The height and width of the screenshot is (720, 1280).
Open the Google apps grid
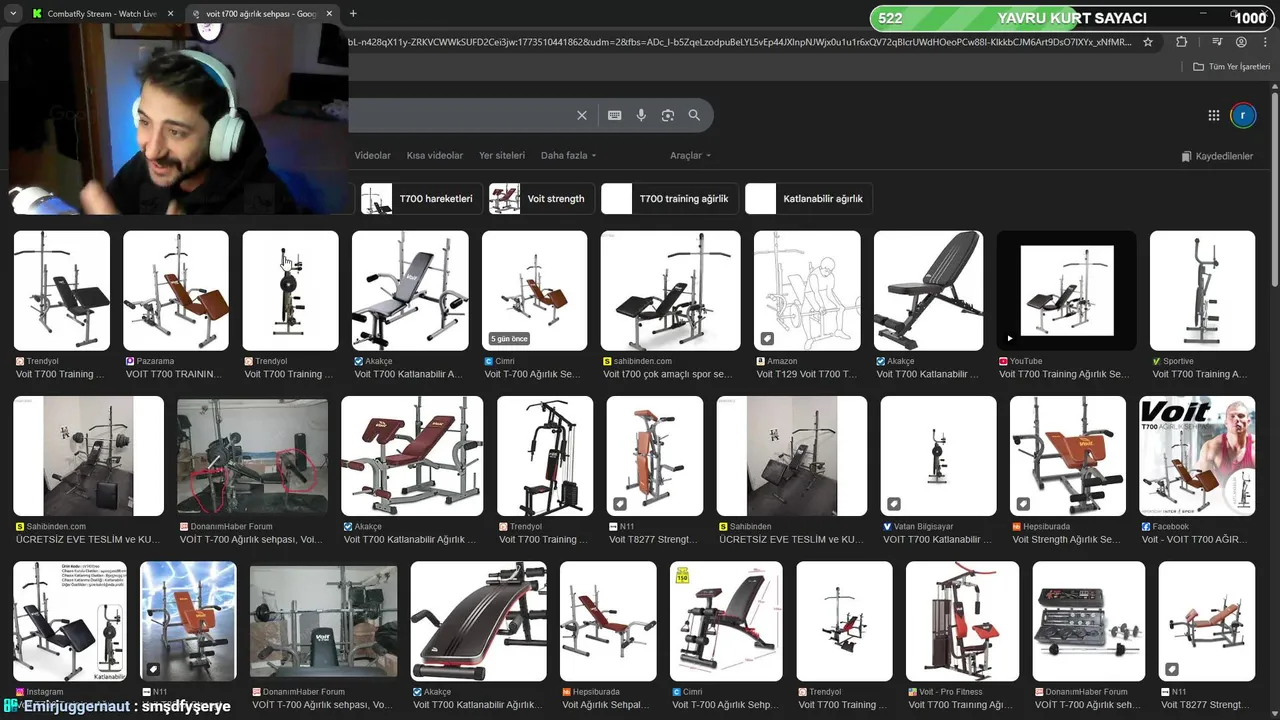(x=1214, y=115)
